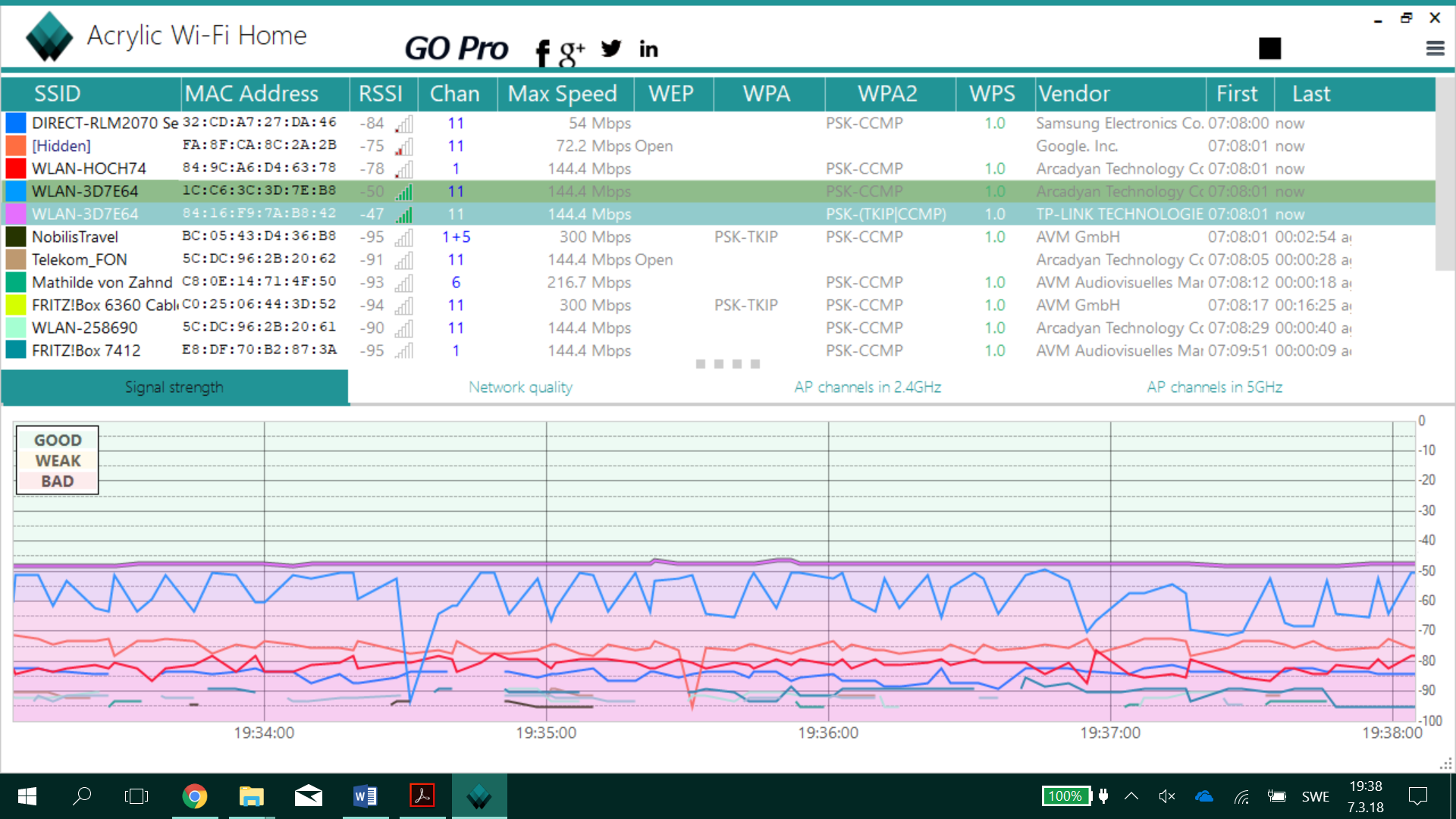Open the Facebook social link icon

[x=541, y=53]
